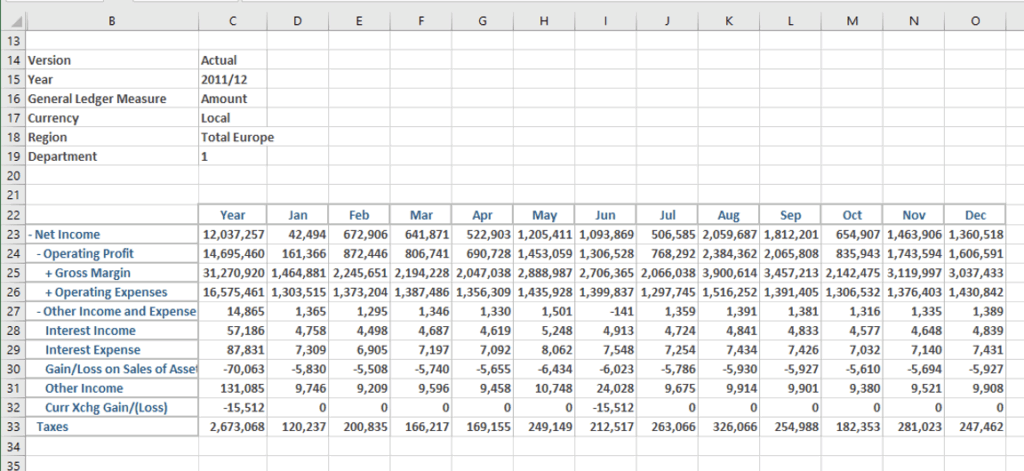Viewport: 1024px width, 471px height.
Task: Expand the Operating Expenses row
Action: pyautogui.click(x=48, y=291)
